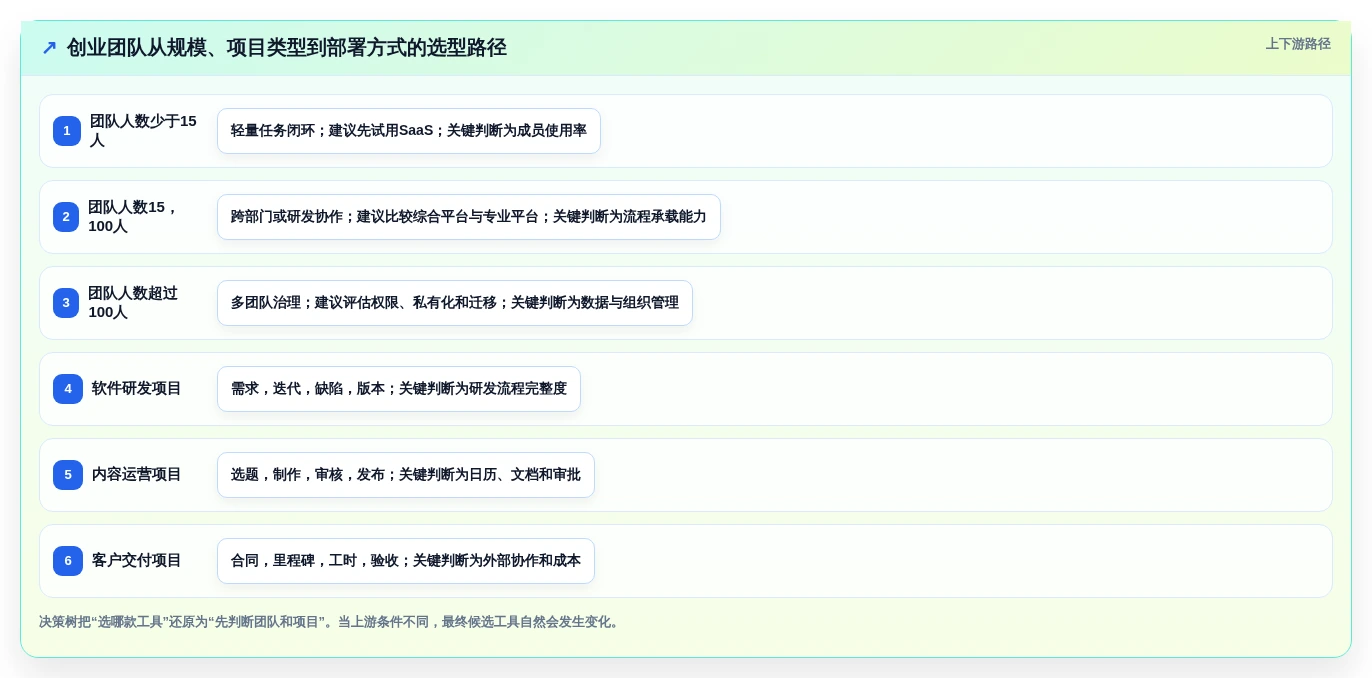This screenshot has width=1372, height=678.
Task: Click the 上下游路径 label in the header
Action: coord(1298,44)
